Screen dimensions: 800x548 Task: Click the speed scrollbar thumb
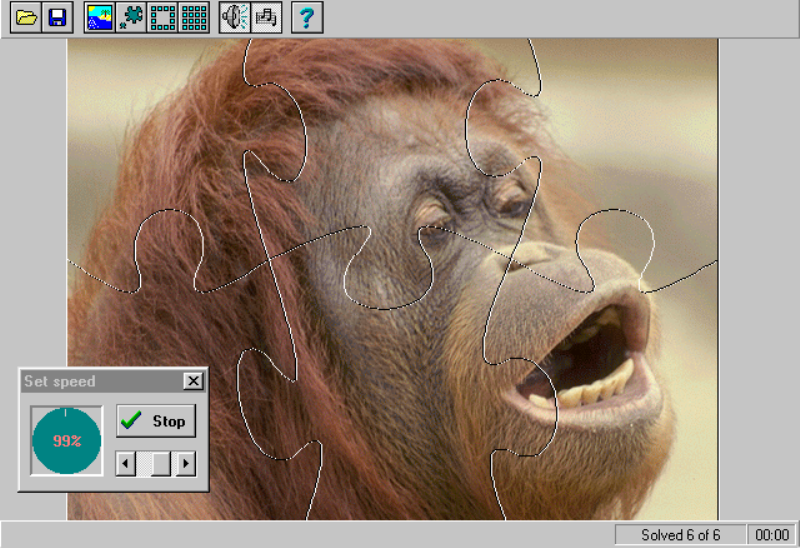pos(161,463)
